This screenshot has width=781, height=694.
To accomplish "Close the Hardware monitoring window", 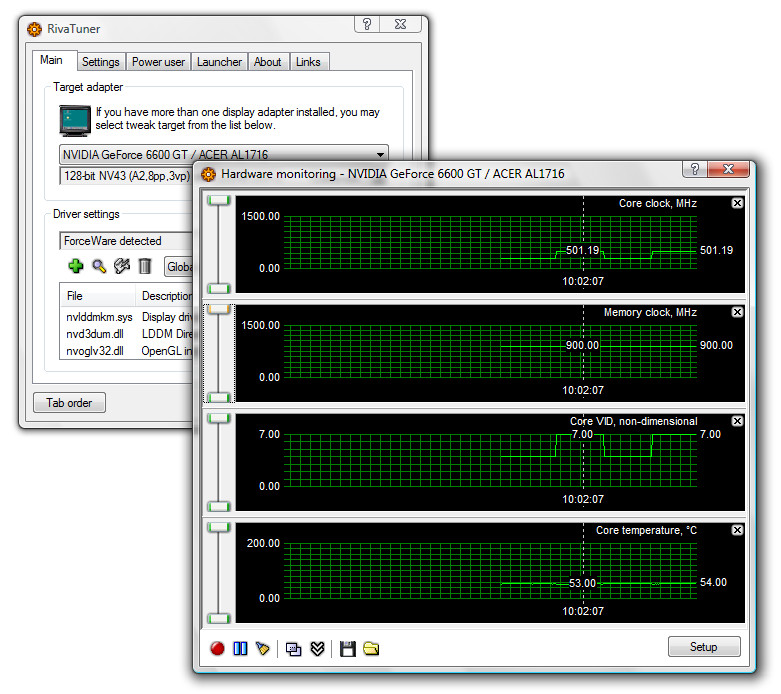I will coord(729,169).
